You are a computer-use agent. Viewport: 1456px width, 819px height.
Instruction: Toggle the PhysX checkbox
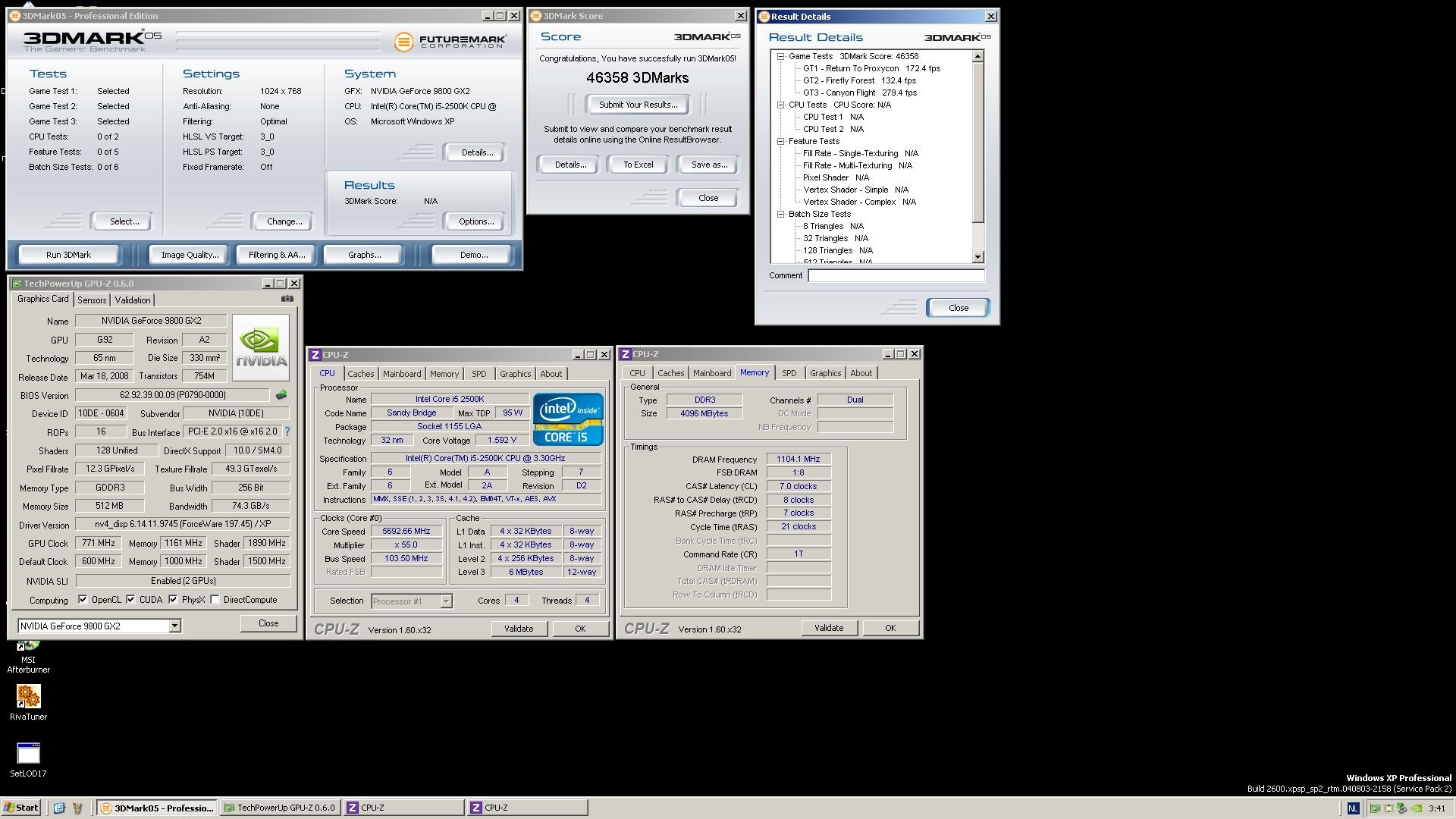coord(173,600)
